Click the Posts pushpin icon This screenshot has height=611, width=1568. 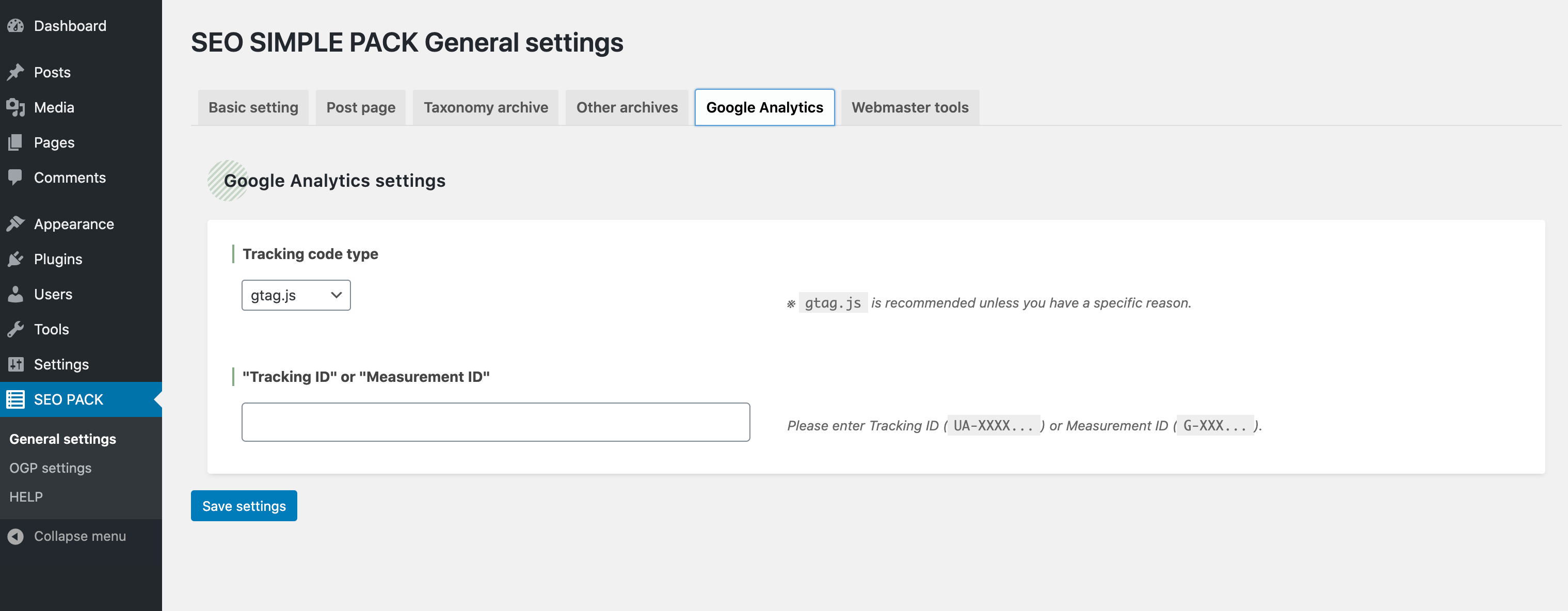[x=16, y=72]
